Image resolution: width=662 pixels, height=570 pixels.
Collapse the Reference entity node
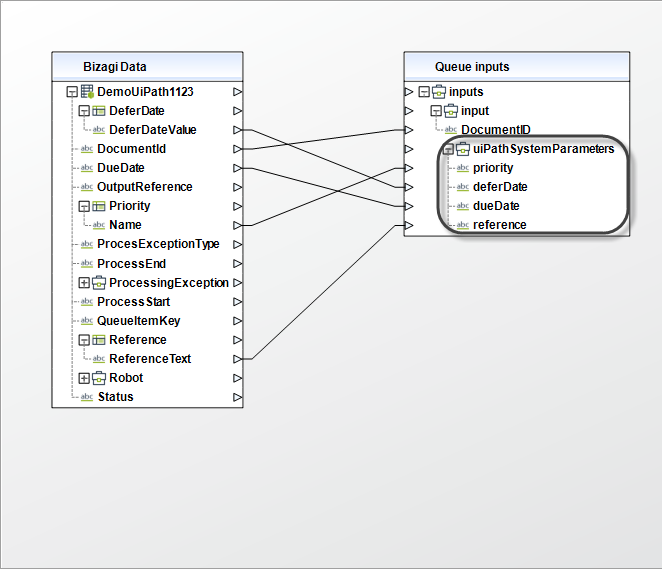pyautogui.click(x=84, y=340)
